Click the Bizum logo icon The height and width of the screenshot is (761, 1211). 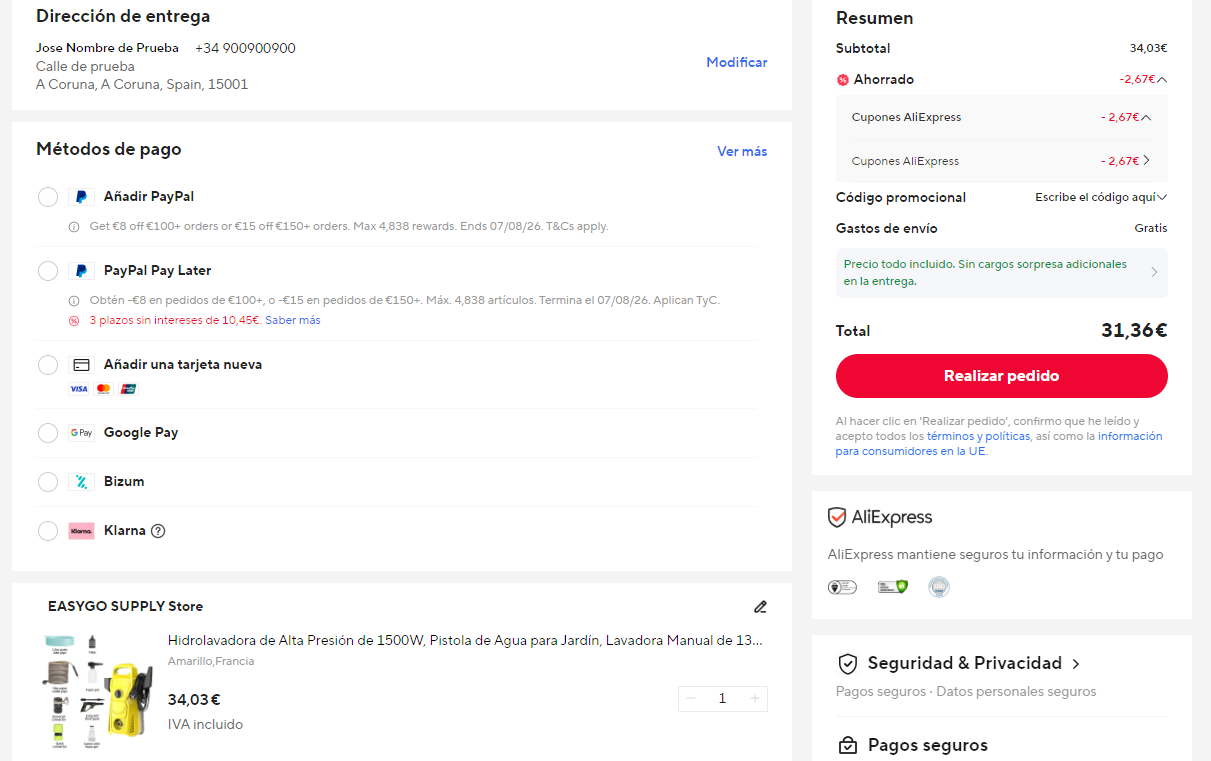click(82, 482)
